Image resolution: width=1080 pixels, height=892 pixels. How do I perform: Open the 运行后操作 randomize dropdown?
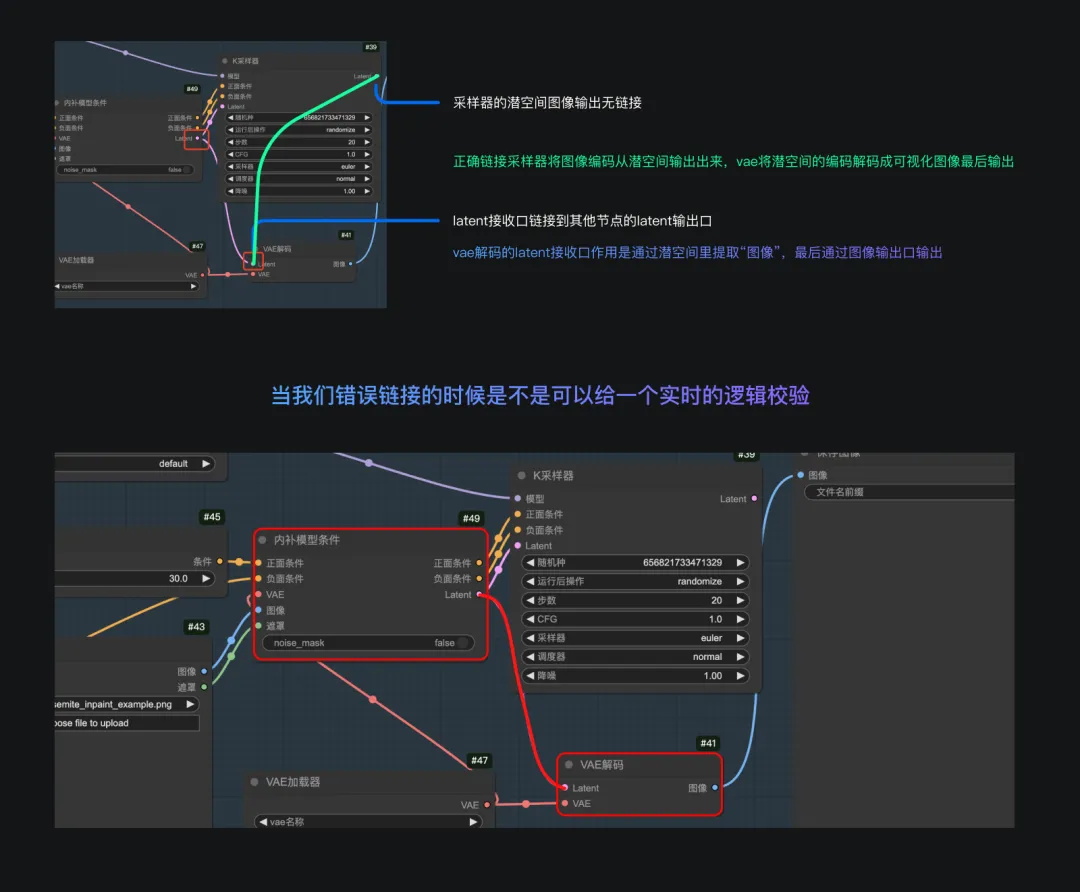pos(635,581)
